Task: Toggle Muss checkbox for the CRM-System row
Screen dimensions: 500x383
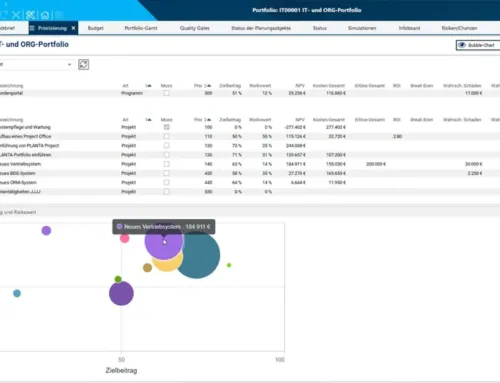Action: coord(166,182)
